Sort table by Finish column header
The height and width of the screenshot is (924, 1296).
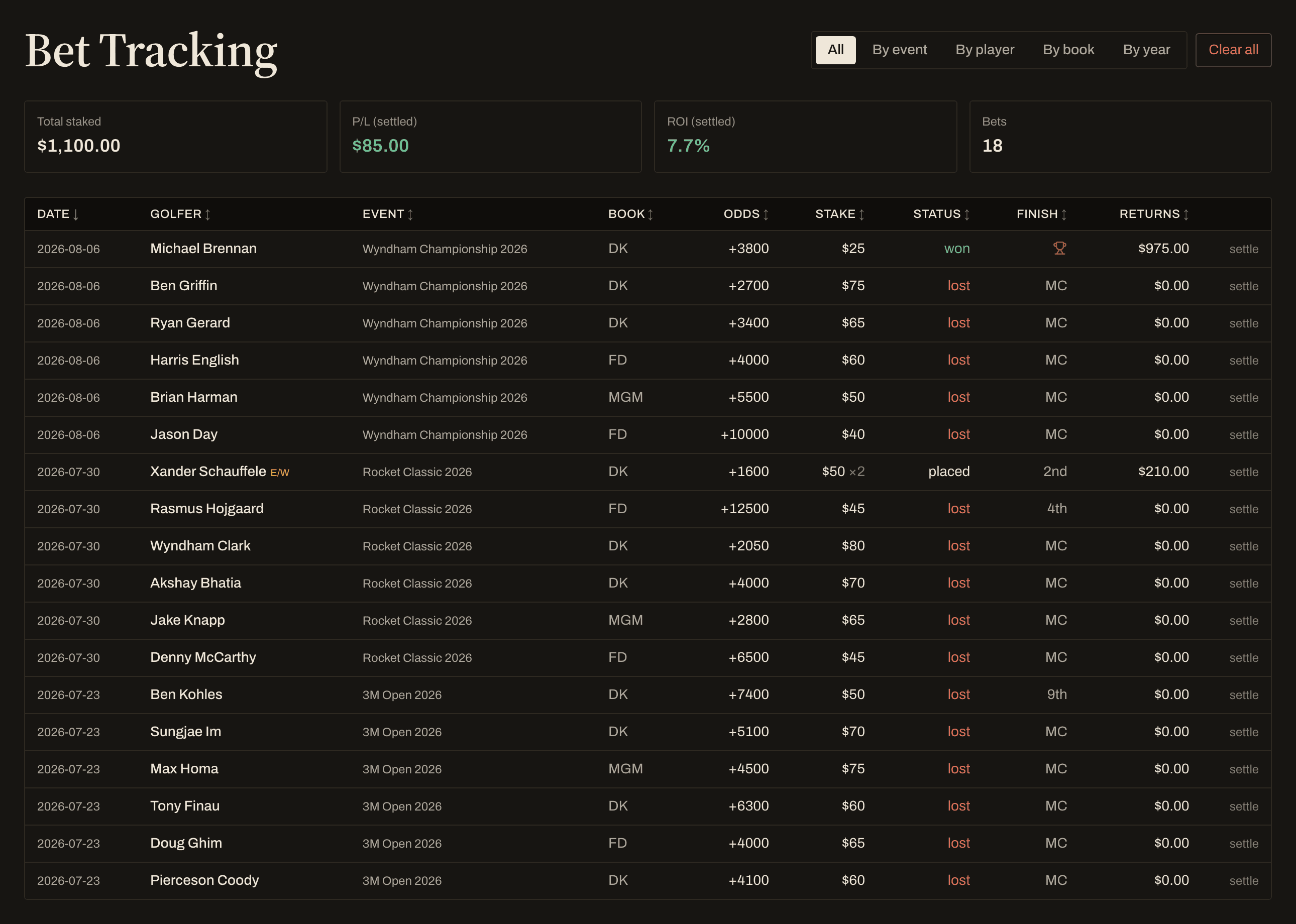click(1042, 214)
